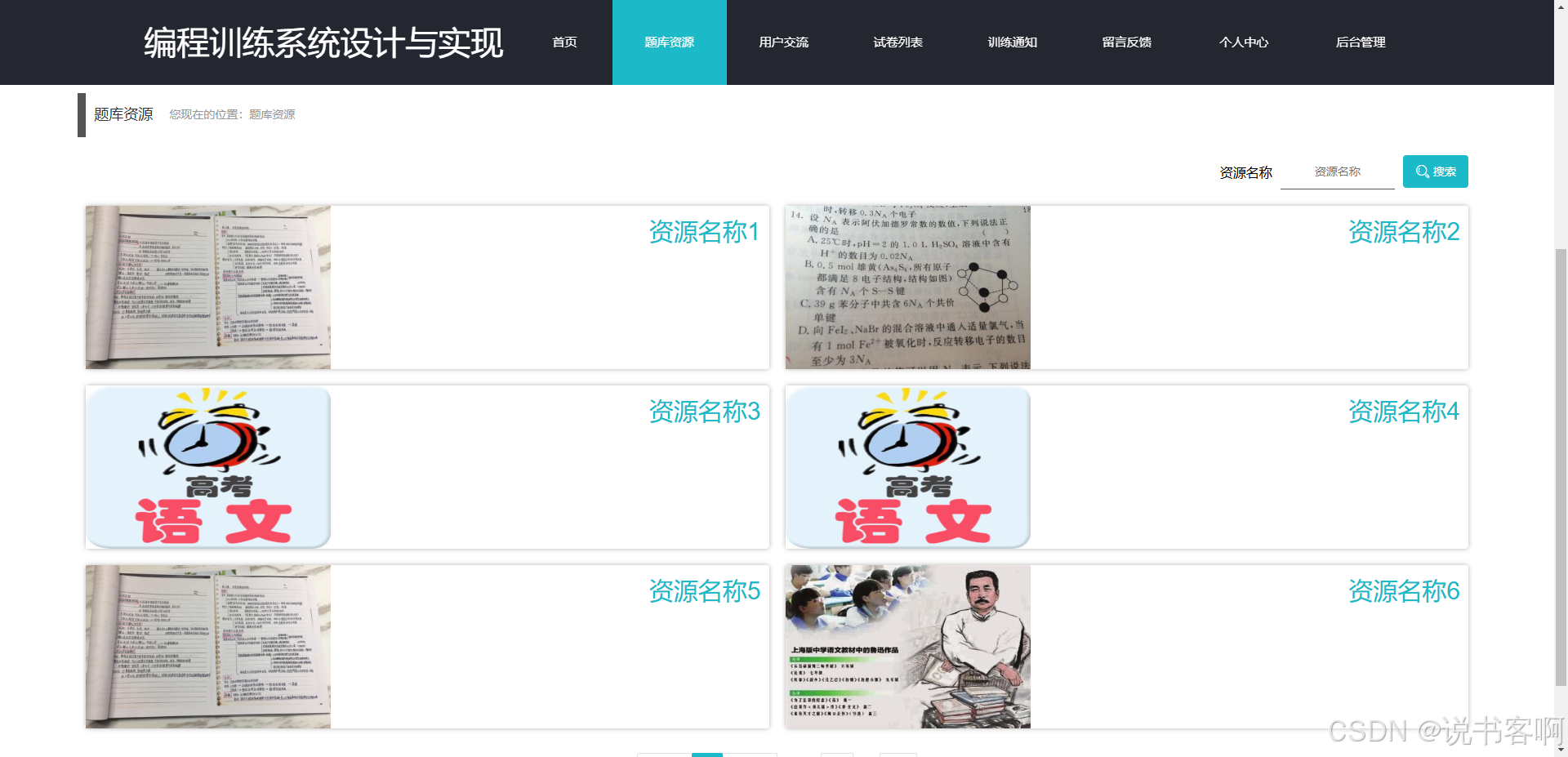1568x757 pixels.
Task: Click the 搜索 search button
Action: 1436,171
